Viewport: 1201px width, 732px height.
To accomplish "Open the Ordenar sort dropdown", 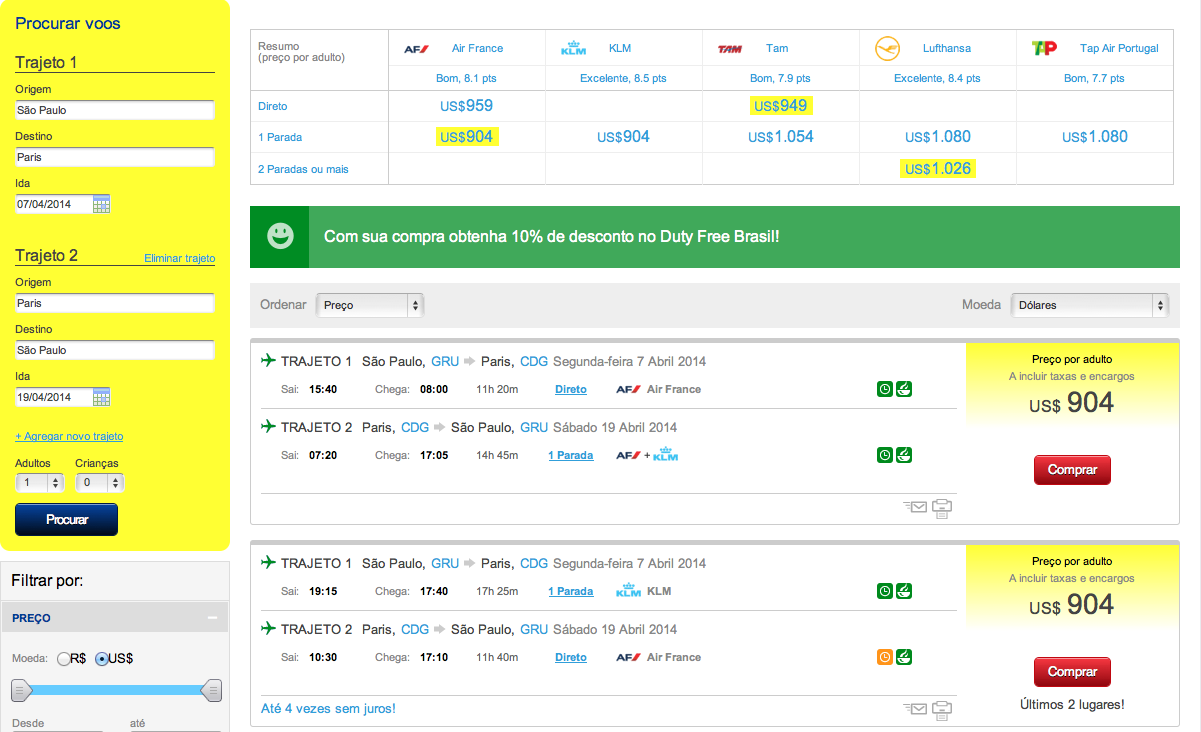I will tap(370, 305).
